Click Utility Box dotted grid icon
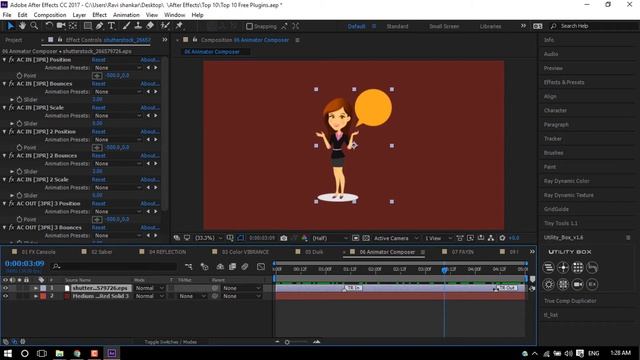640x360 pixels. click(578, 267)
